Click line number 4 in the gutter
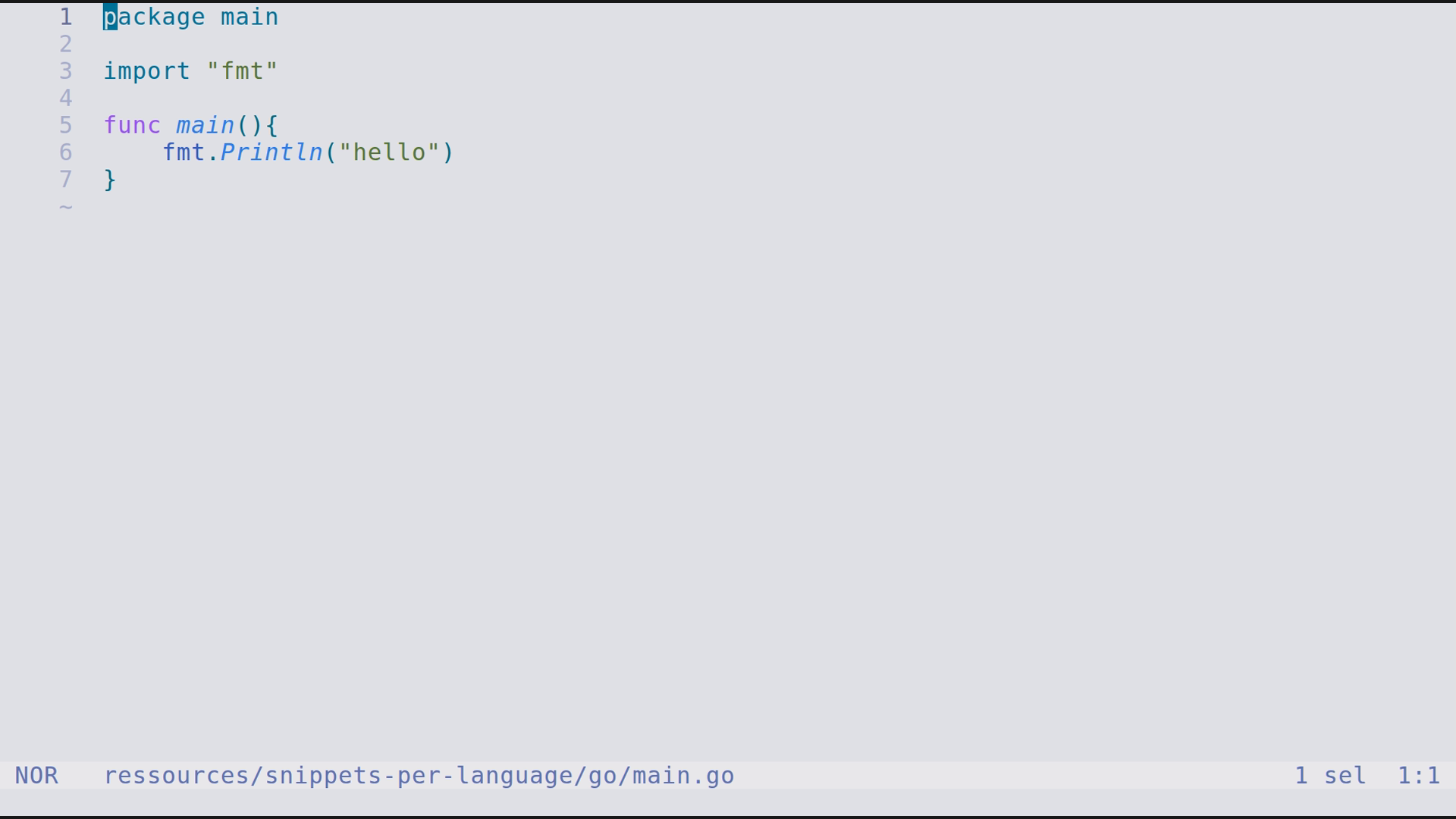 tap(66, 99)
